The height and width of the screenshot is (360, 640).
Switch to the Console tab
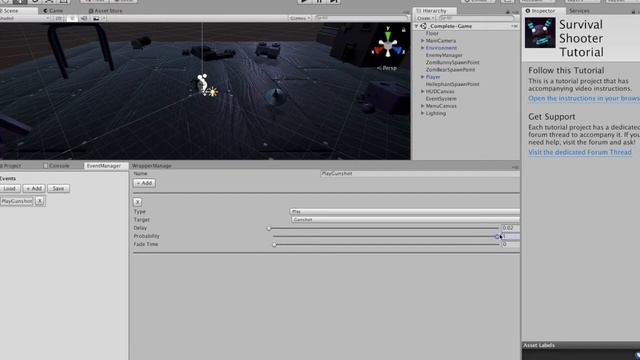pos(57,166)
